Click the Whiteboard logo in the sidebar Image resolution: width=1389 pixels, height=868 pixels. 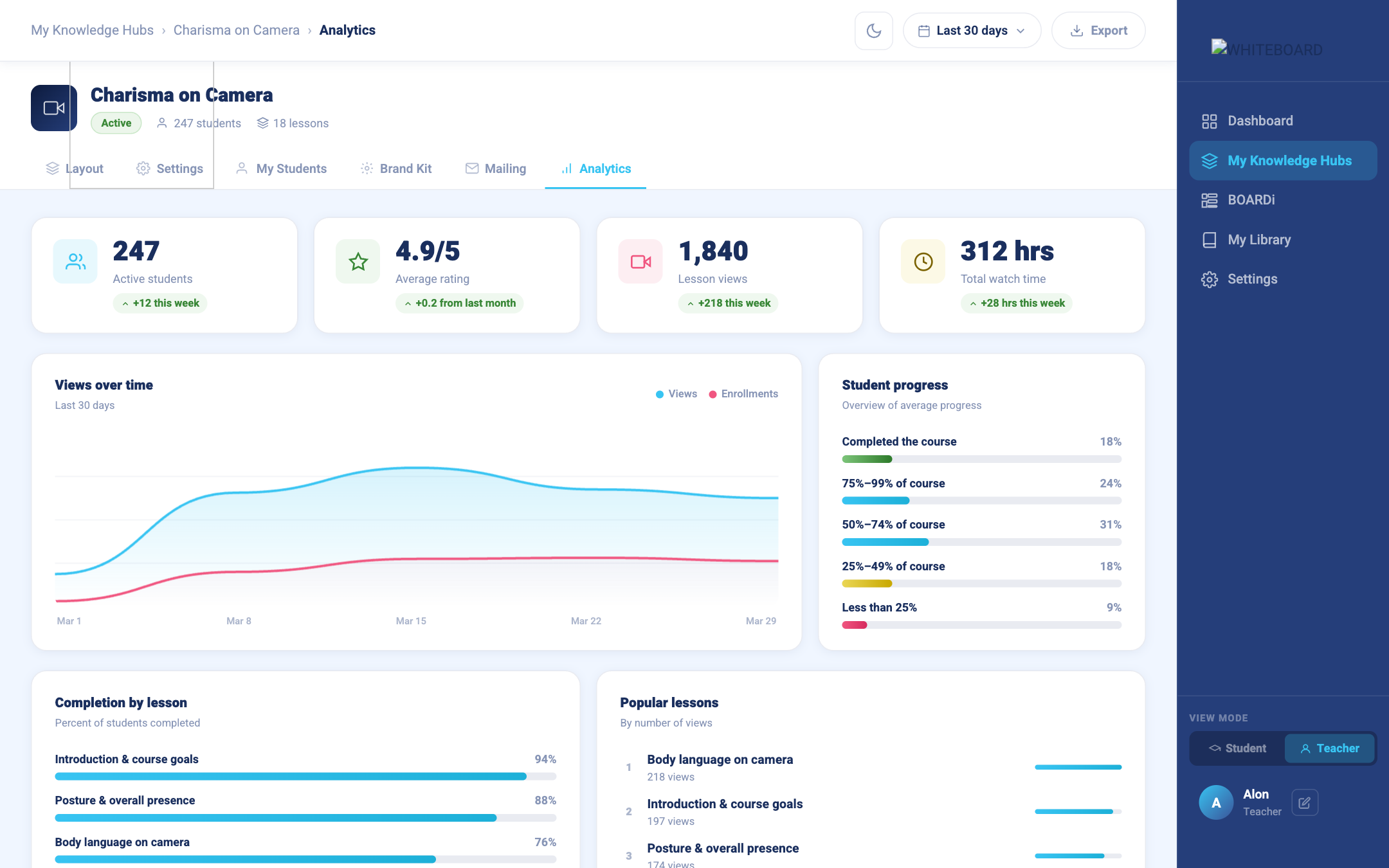tap(1267, 49)
